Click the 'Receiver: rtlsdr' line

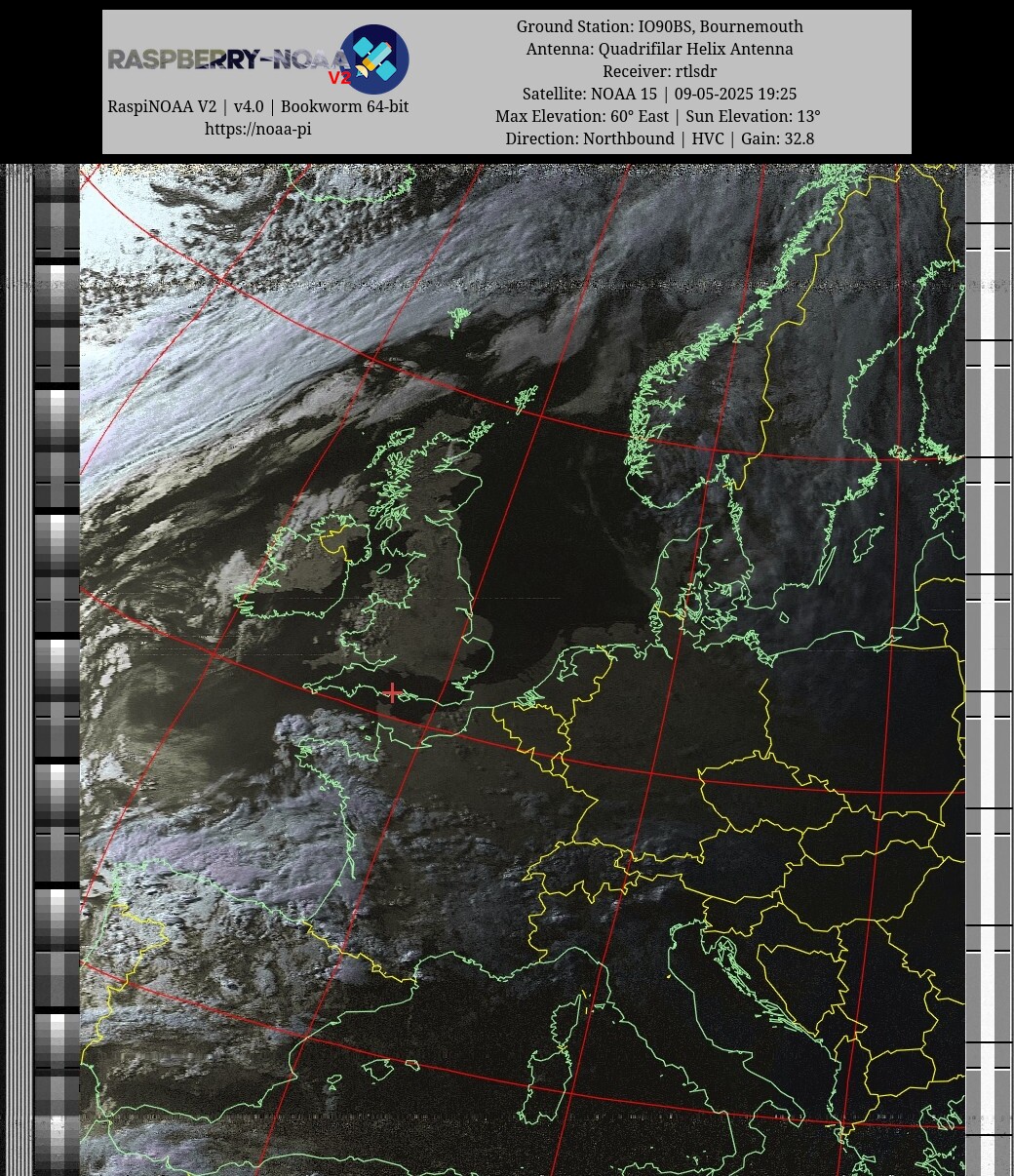point(659,71)
